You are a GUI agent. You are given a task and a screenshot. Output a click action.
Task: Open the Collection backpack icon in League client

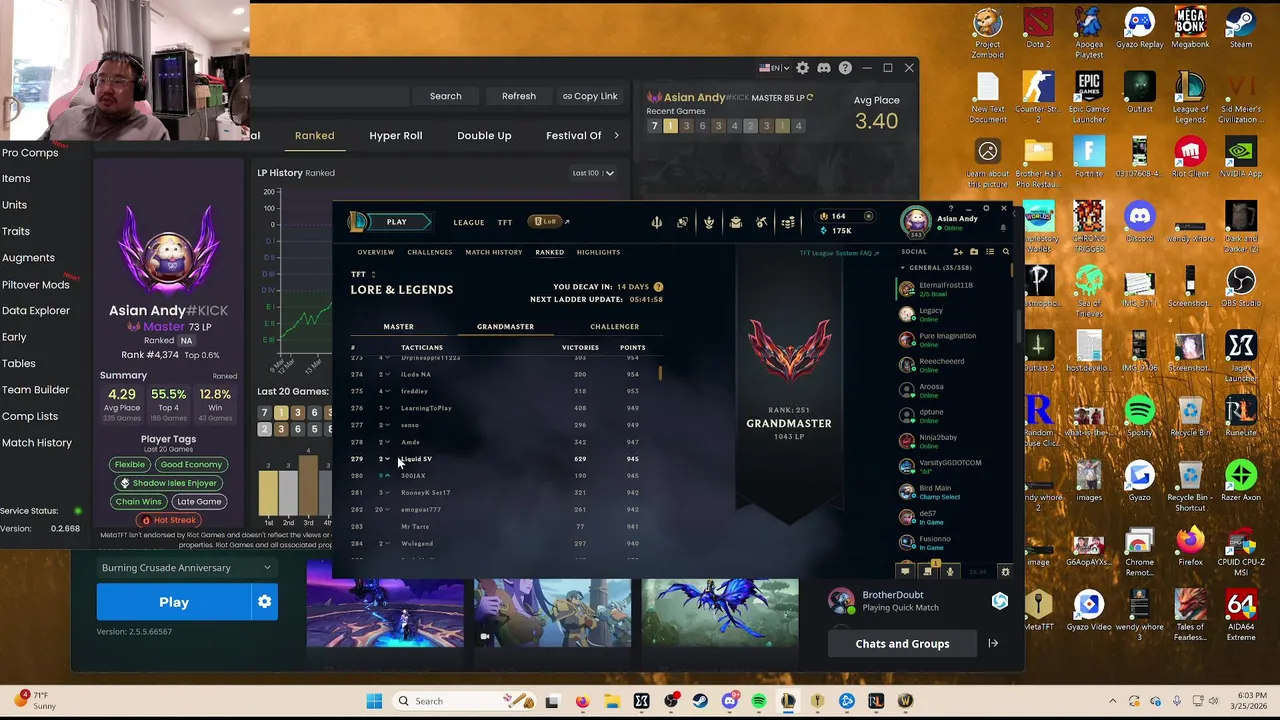[x=735, y=222]
